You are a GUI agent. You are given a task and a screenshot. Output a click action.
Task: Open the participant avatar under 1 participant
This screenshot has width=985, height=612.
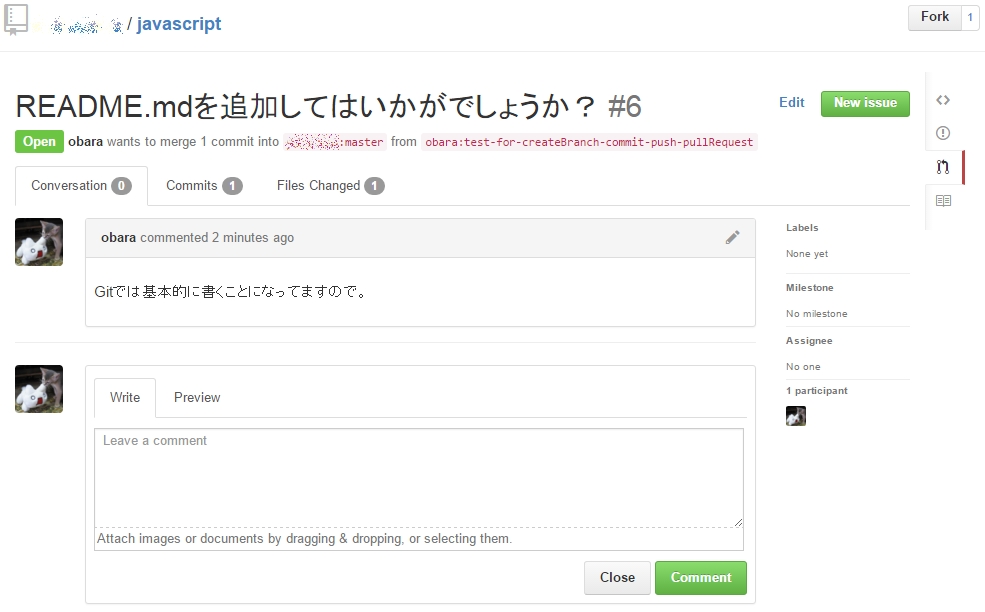click(x=796, y=416)
